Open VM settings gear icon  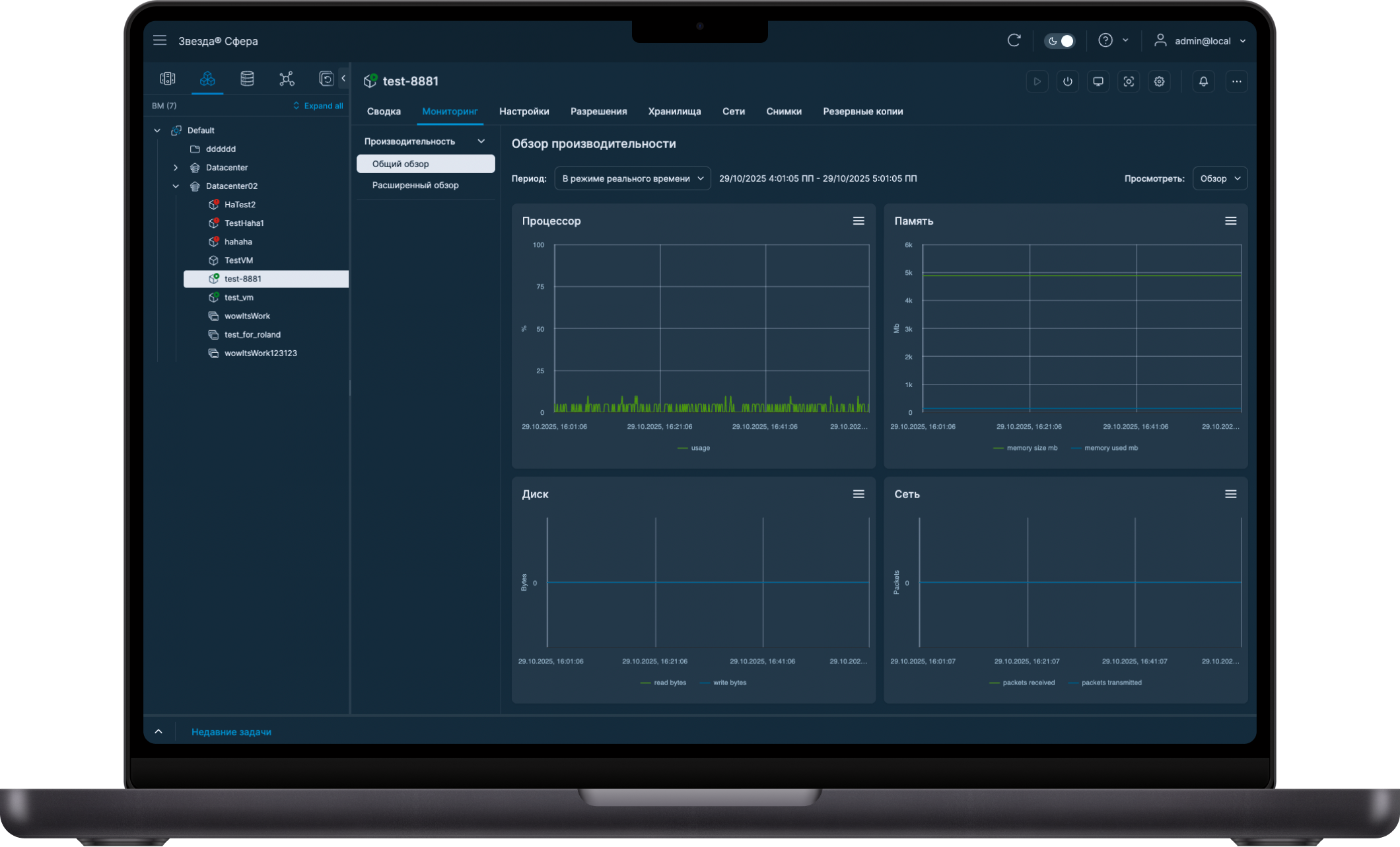1159,82
